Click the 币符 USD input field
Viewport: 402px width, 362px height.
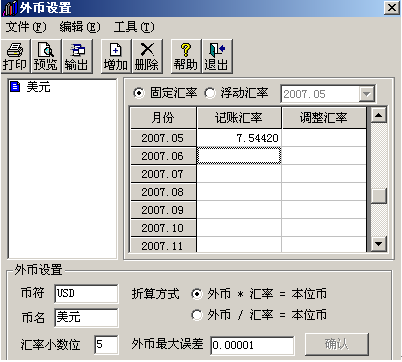click(x=86, y=294)
